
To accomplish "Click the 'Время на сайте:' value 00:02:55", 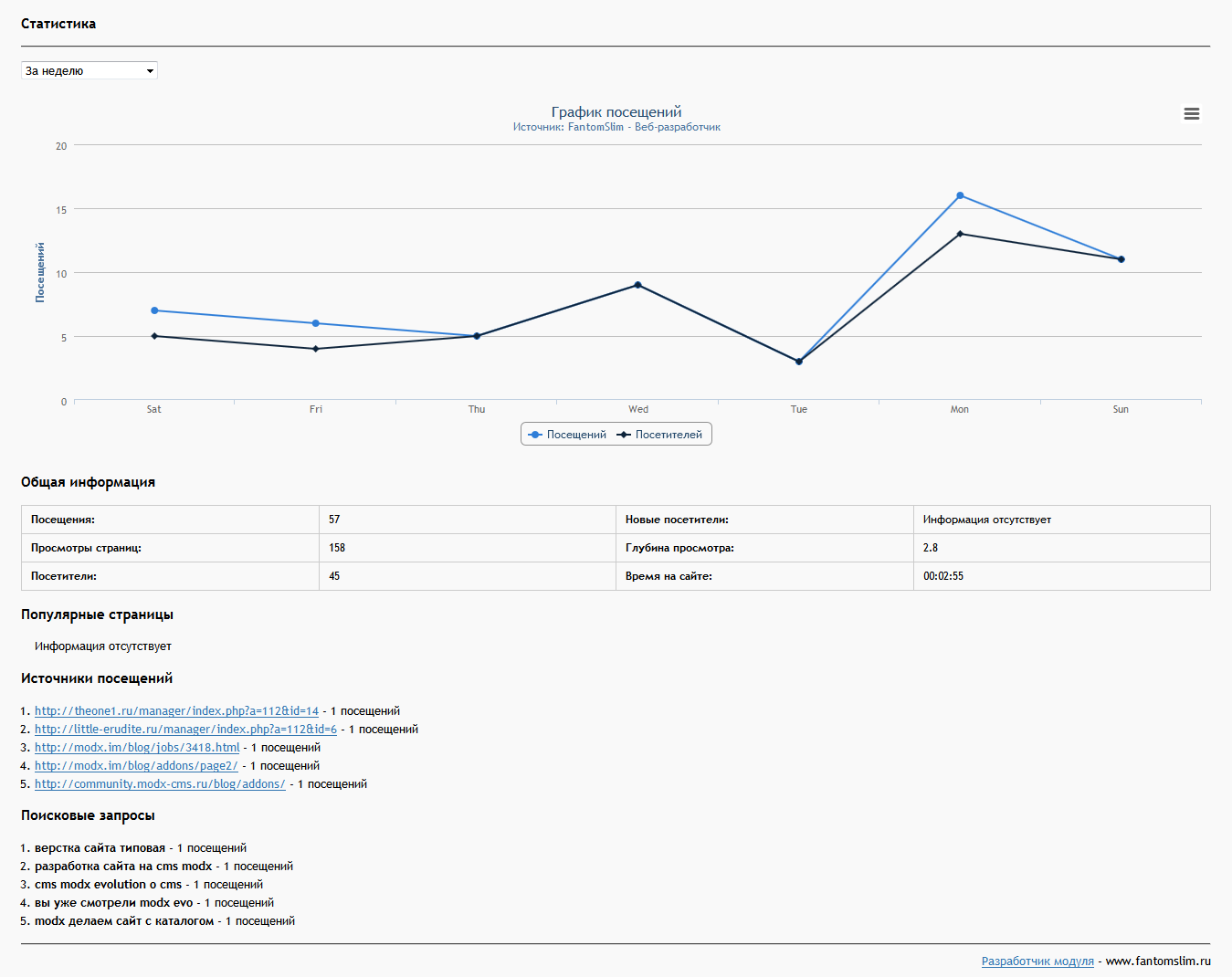I will [943, 576].
